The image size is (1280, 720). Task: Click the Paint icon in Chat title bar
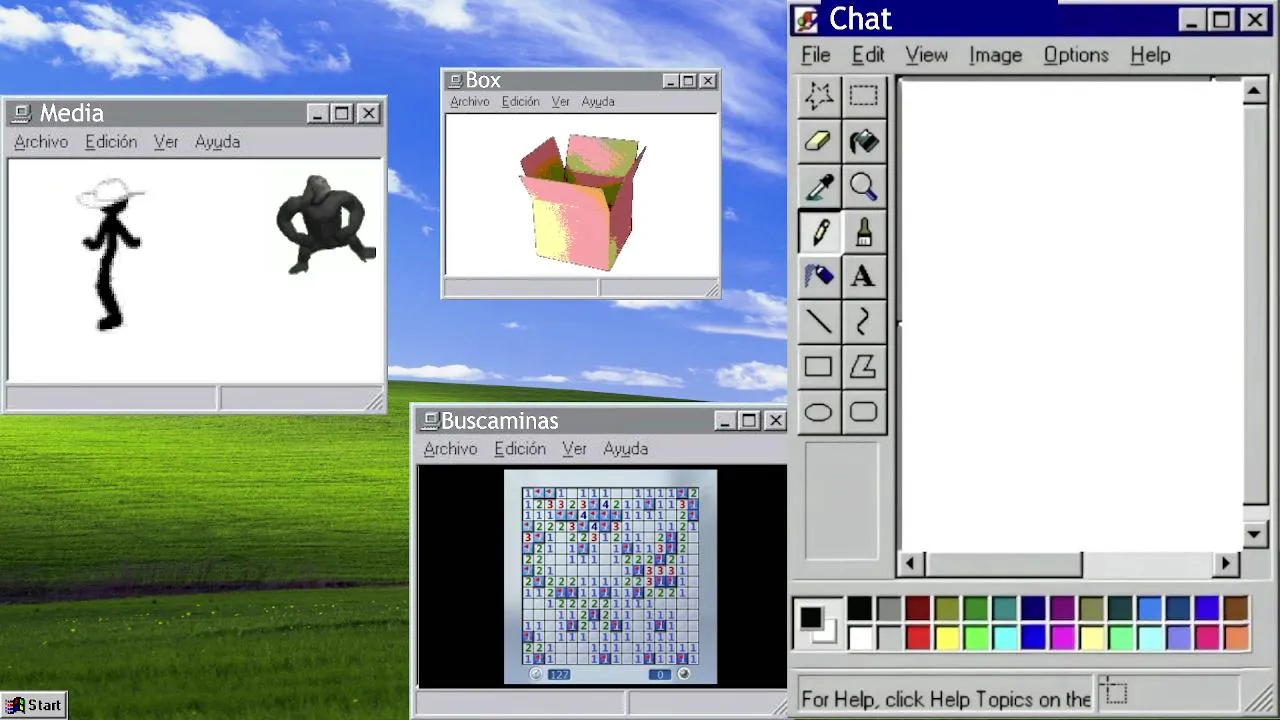[x=808, y=20]
